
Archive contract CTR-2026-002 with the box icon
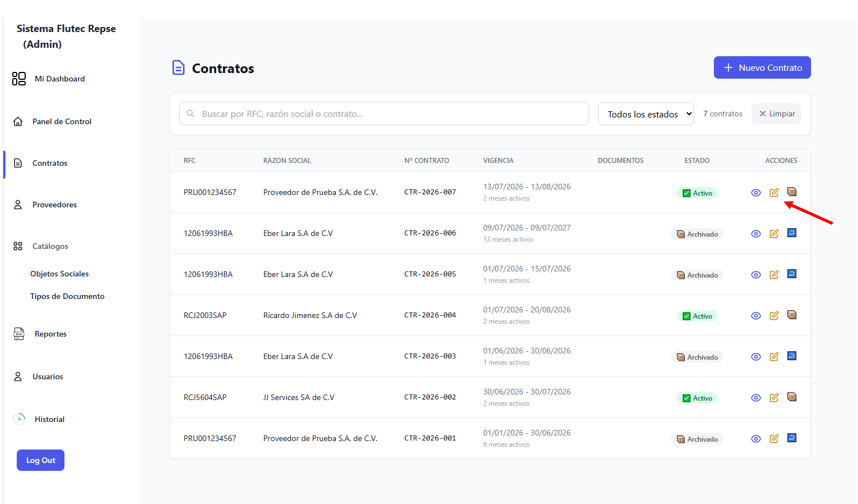(x=792, y=397)
